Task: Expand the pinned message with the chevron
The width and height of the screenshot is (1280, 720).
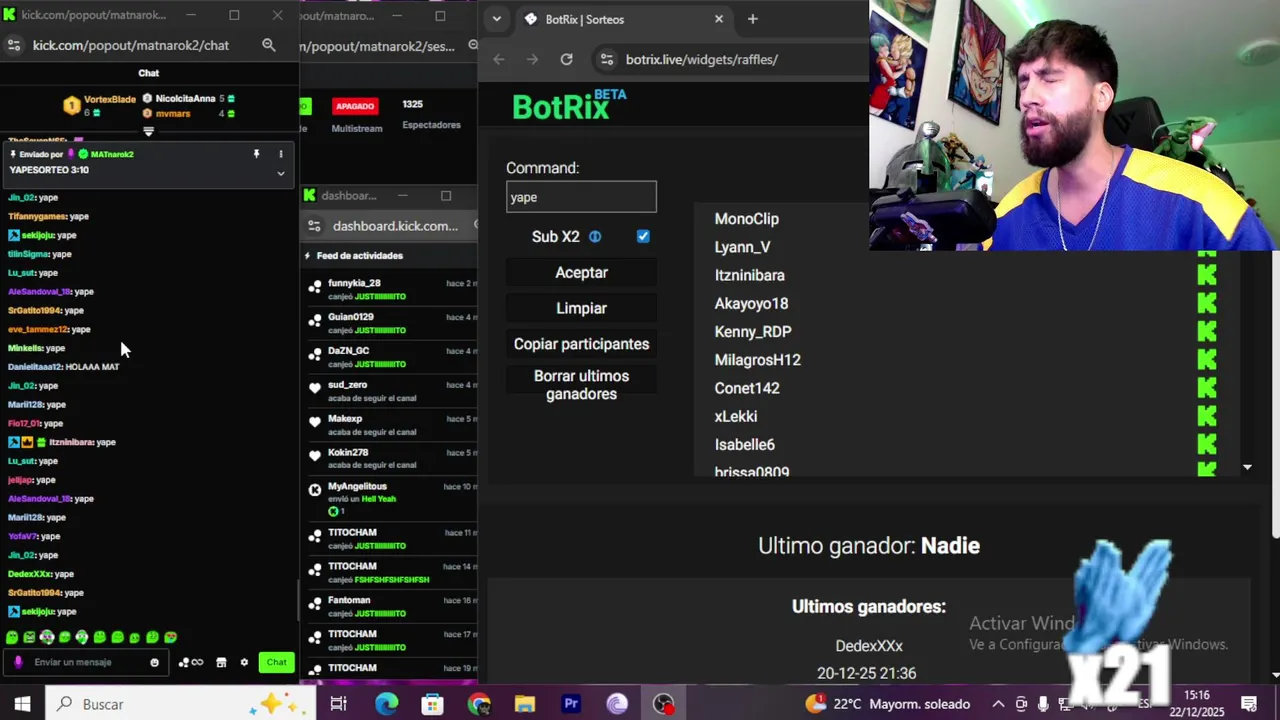Action: coord(281,173)
